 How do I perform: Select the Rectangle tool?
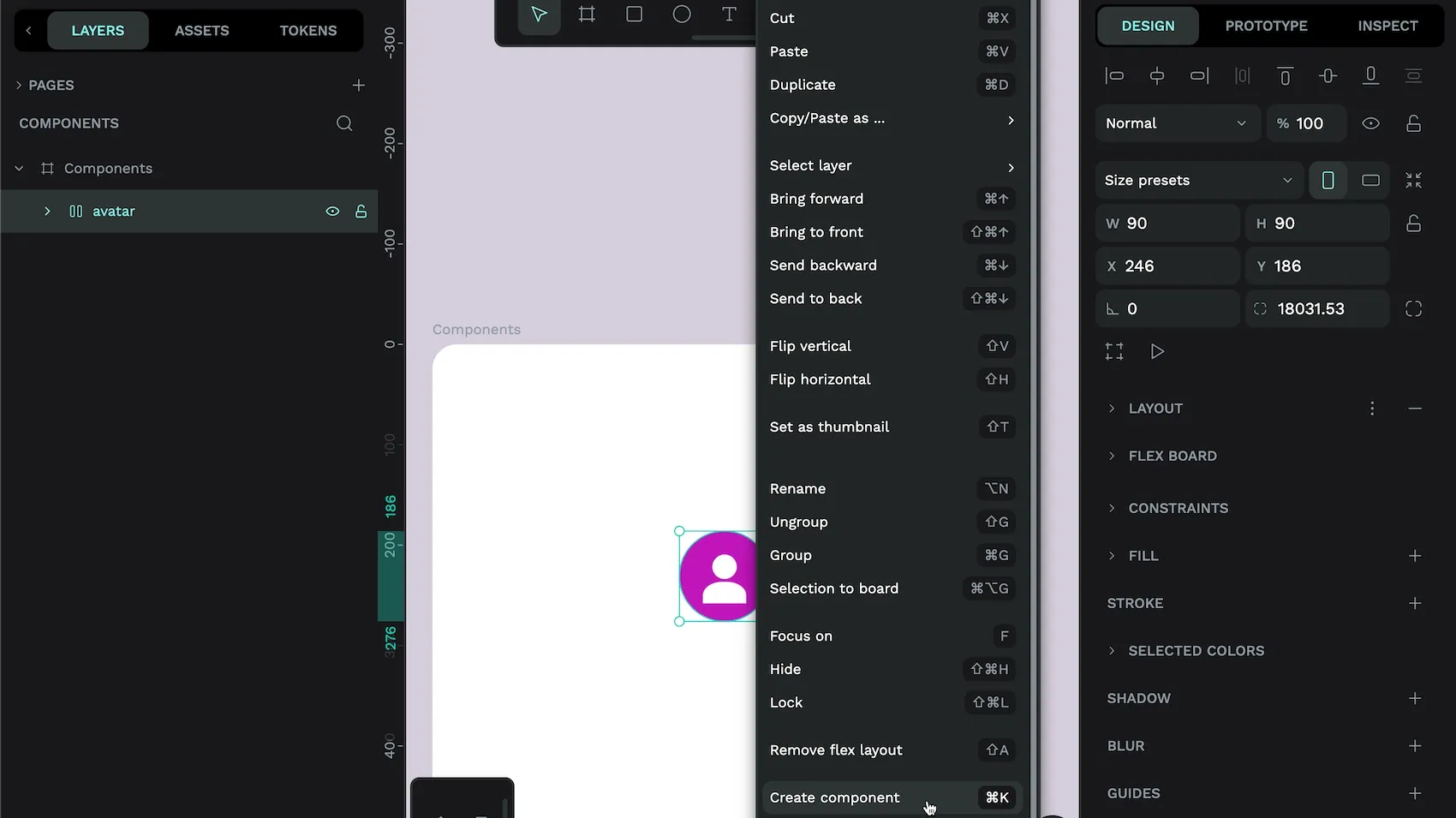(x=634, y=15)
